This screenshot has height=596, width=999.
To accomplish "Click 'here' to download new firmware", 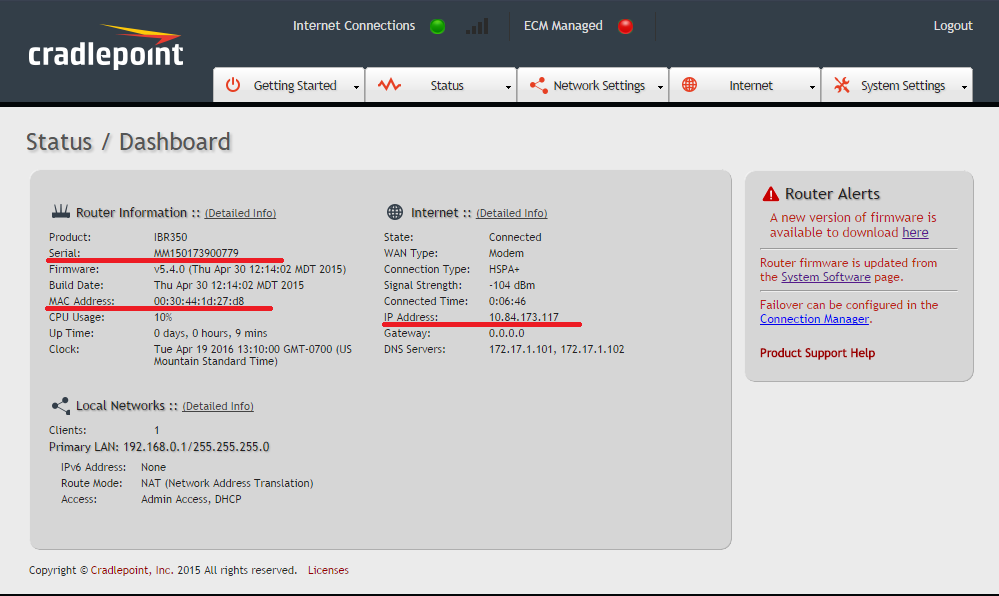I will (915, 233).
